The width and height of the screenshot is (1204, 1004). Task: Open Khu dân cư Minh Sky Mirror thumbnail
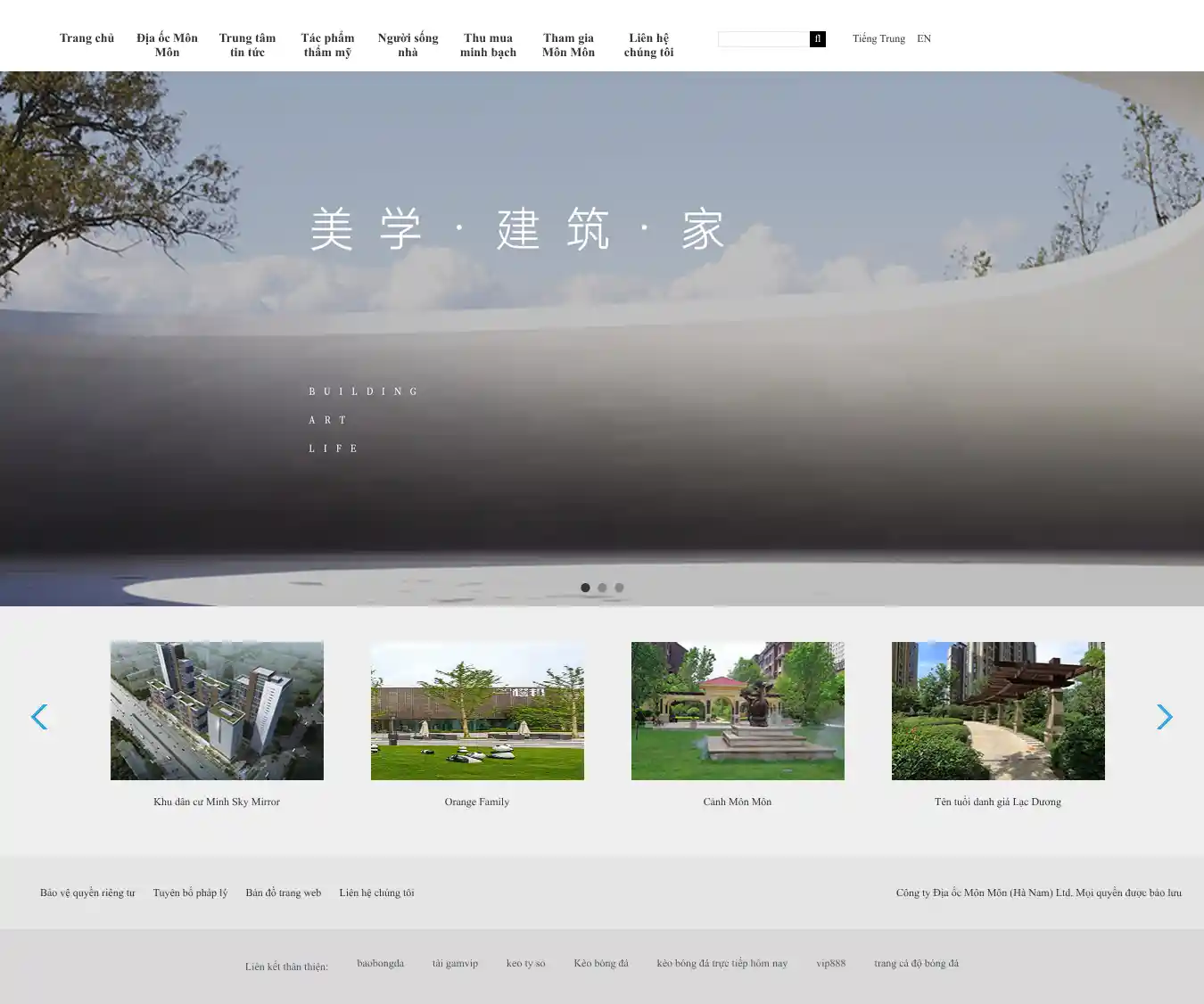point(217,711)
